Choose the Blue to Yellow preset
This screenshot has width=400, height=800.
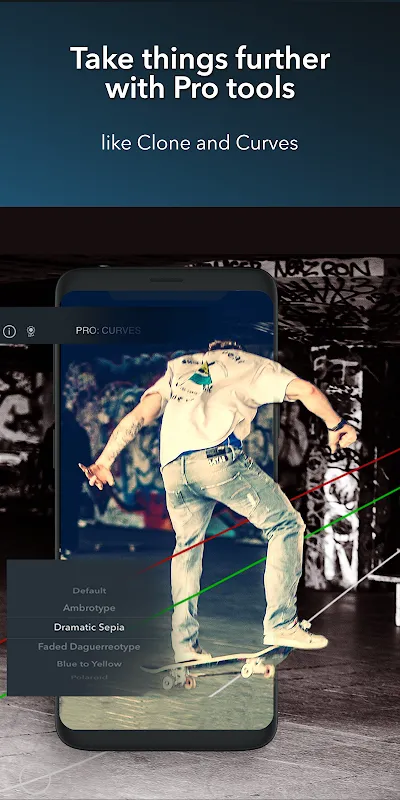click(89, 664)
